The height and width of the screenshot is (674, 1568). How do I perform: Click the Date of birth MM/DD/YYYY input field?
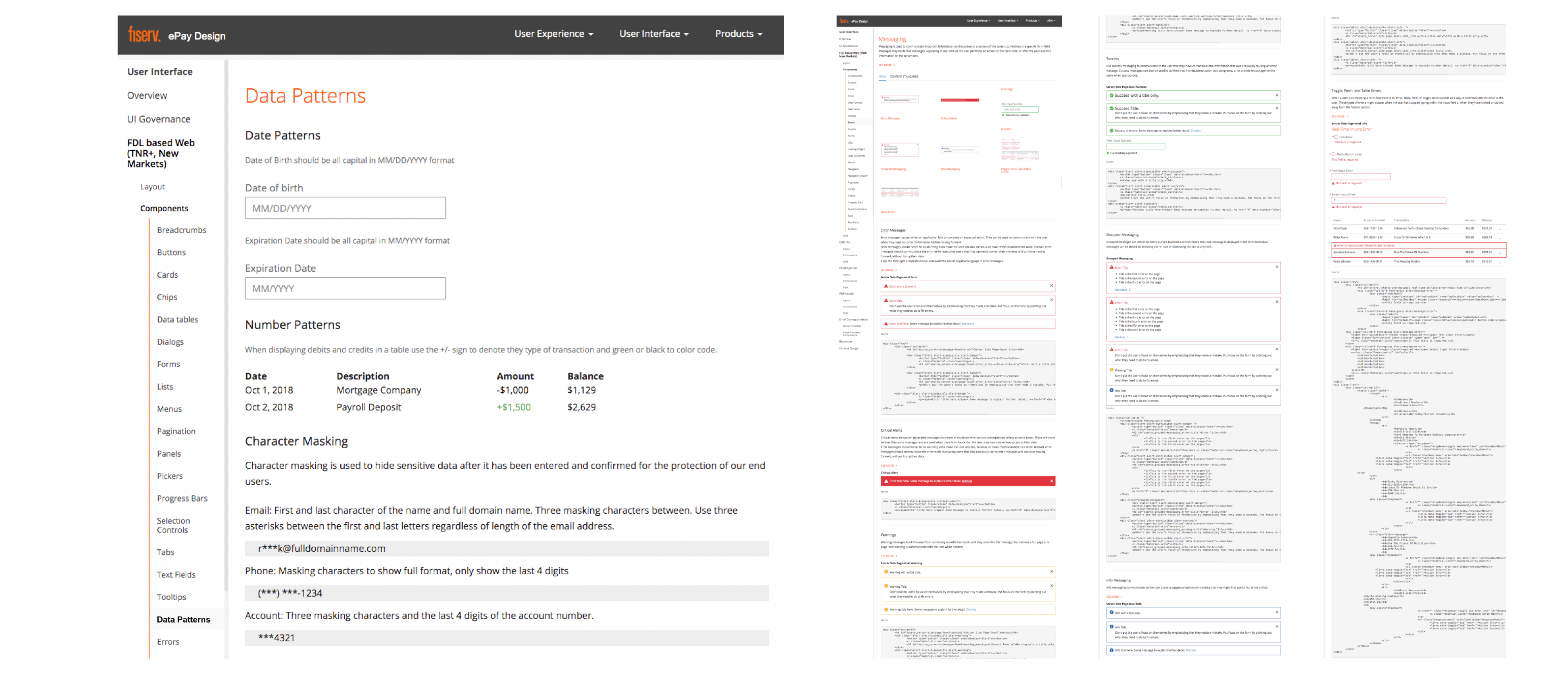[345, 208]
